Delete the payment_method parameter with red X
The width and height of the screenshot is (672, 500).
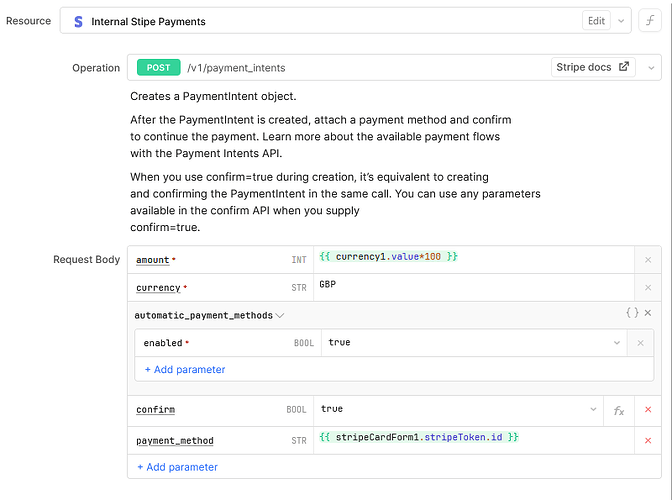tap(648, 440)
